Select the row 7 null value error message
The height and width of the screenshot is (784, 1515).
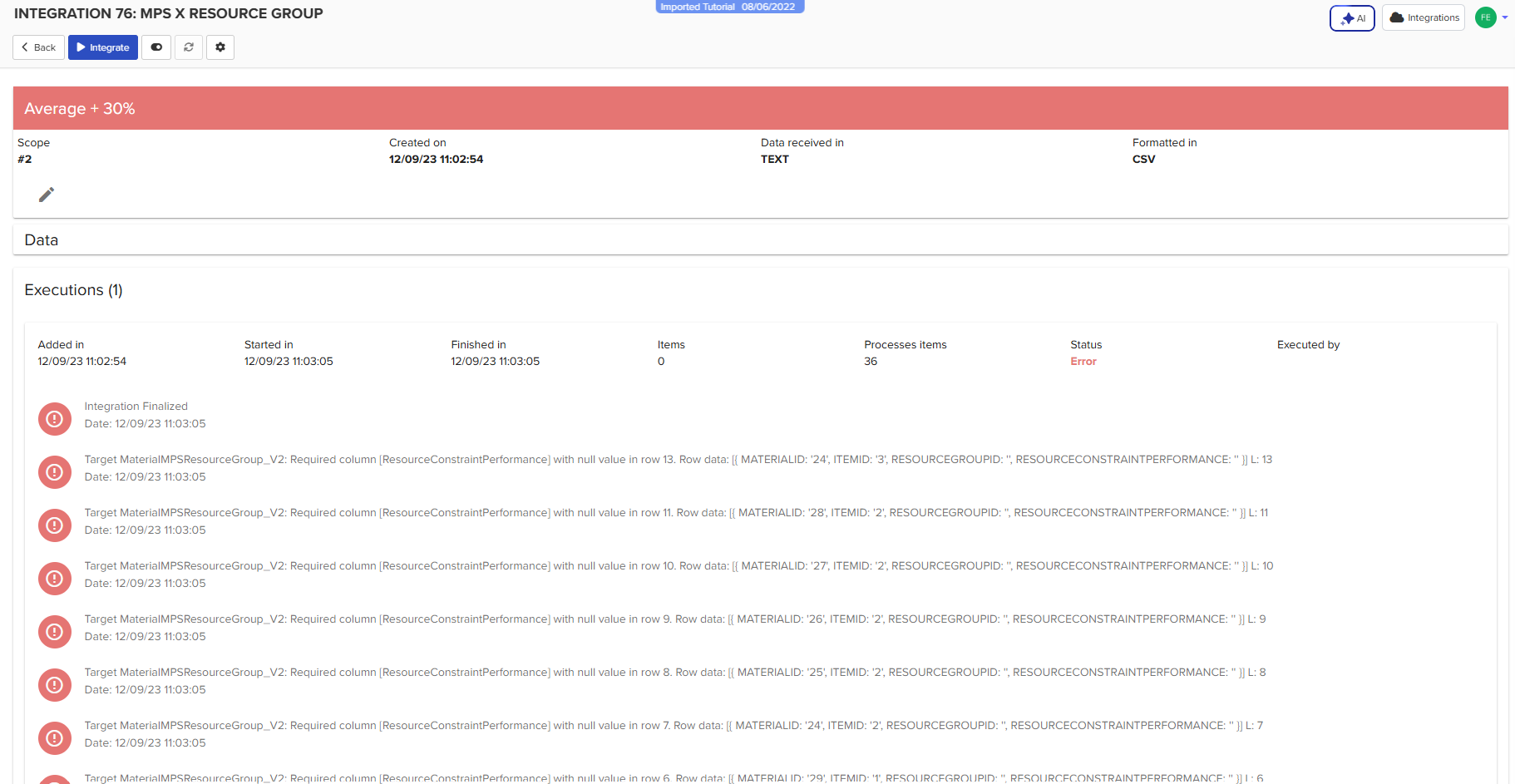click(673, 726)
